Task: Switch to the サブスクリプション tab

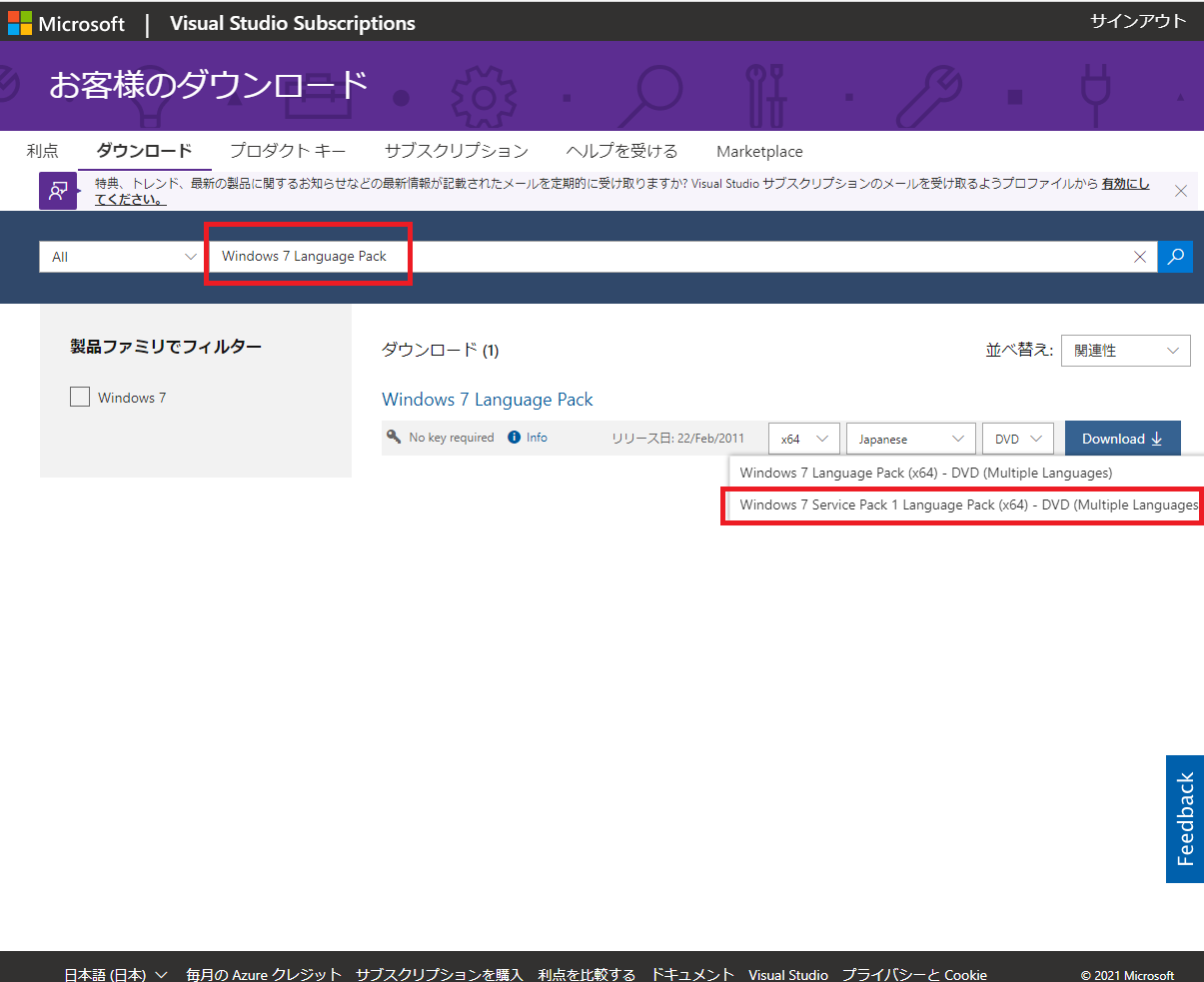Action: coord(457,151)
